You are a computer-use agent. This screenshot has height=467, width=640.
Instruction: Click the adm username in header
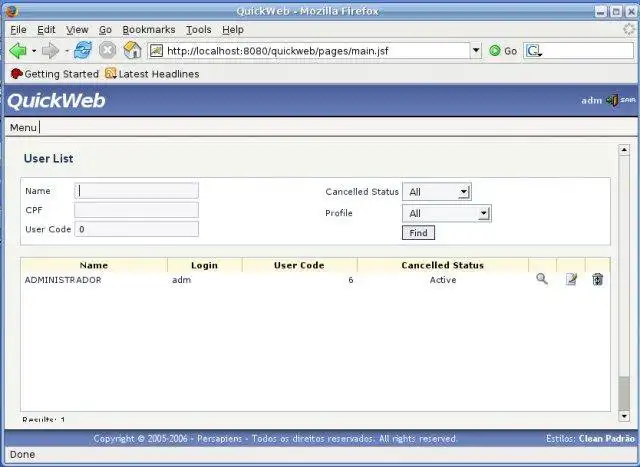591,100
